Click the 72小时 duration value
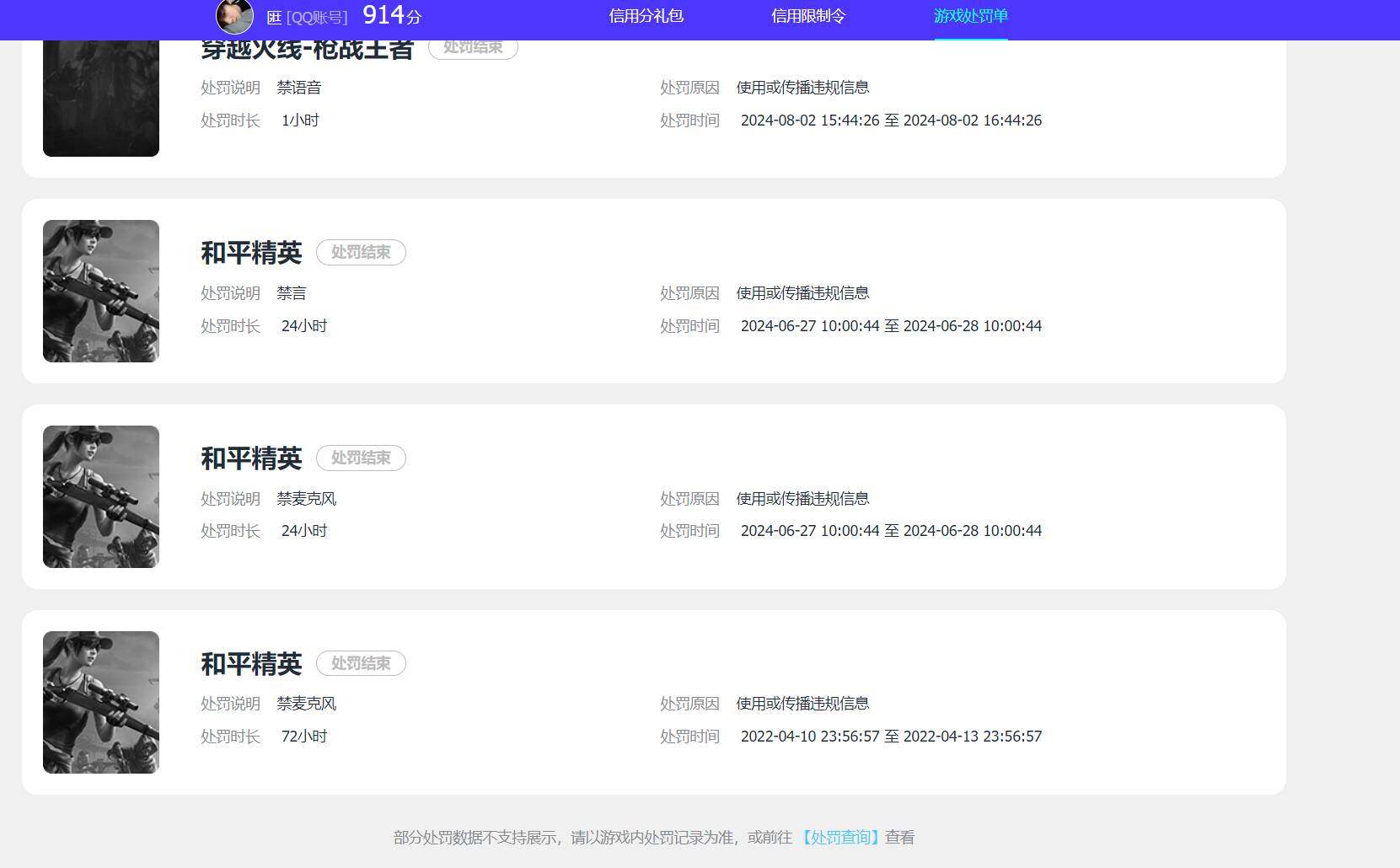This screenshot has height=868, width=1400. pos(304,737)
